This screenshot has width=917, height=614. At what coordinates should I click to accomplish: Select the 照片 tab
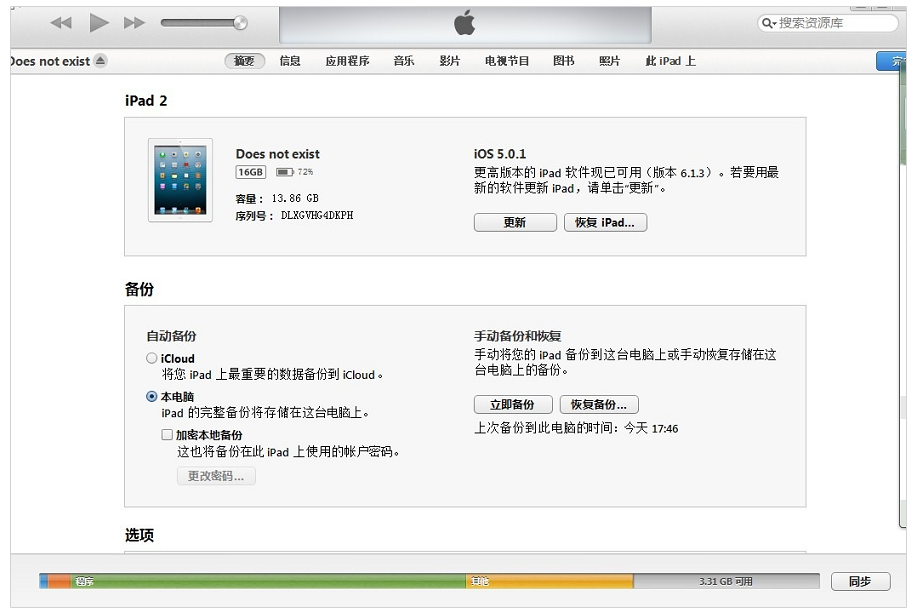(609, 61)
